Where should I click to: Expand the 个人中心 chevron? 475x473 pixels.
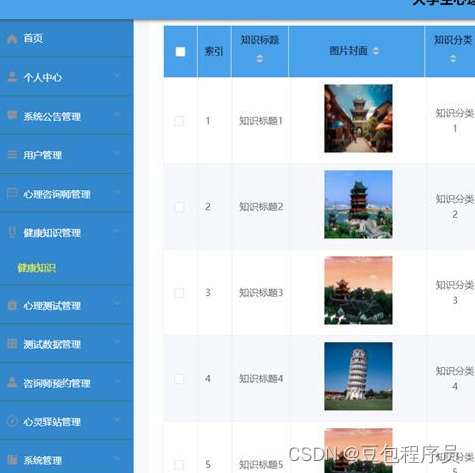(117, 76)
